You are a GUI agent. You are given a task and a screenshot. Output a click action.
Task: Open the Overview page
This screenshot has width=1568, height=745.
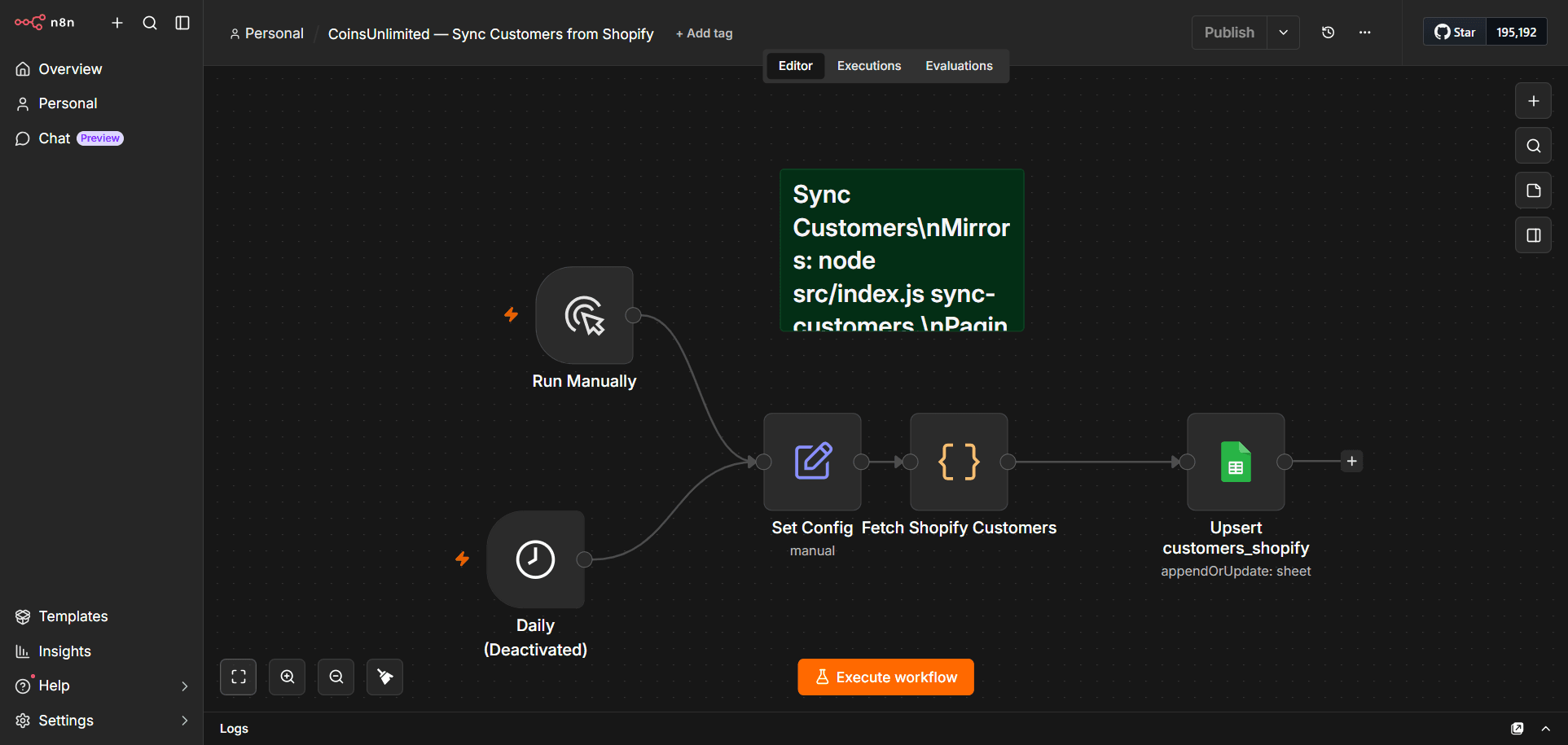point(101,69)
